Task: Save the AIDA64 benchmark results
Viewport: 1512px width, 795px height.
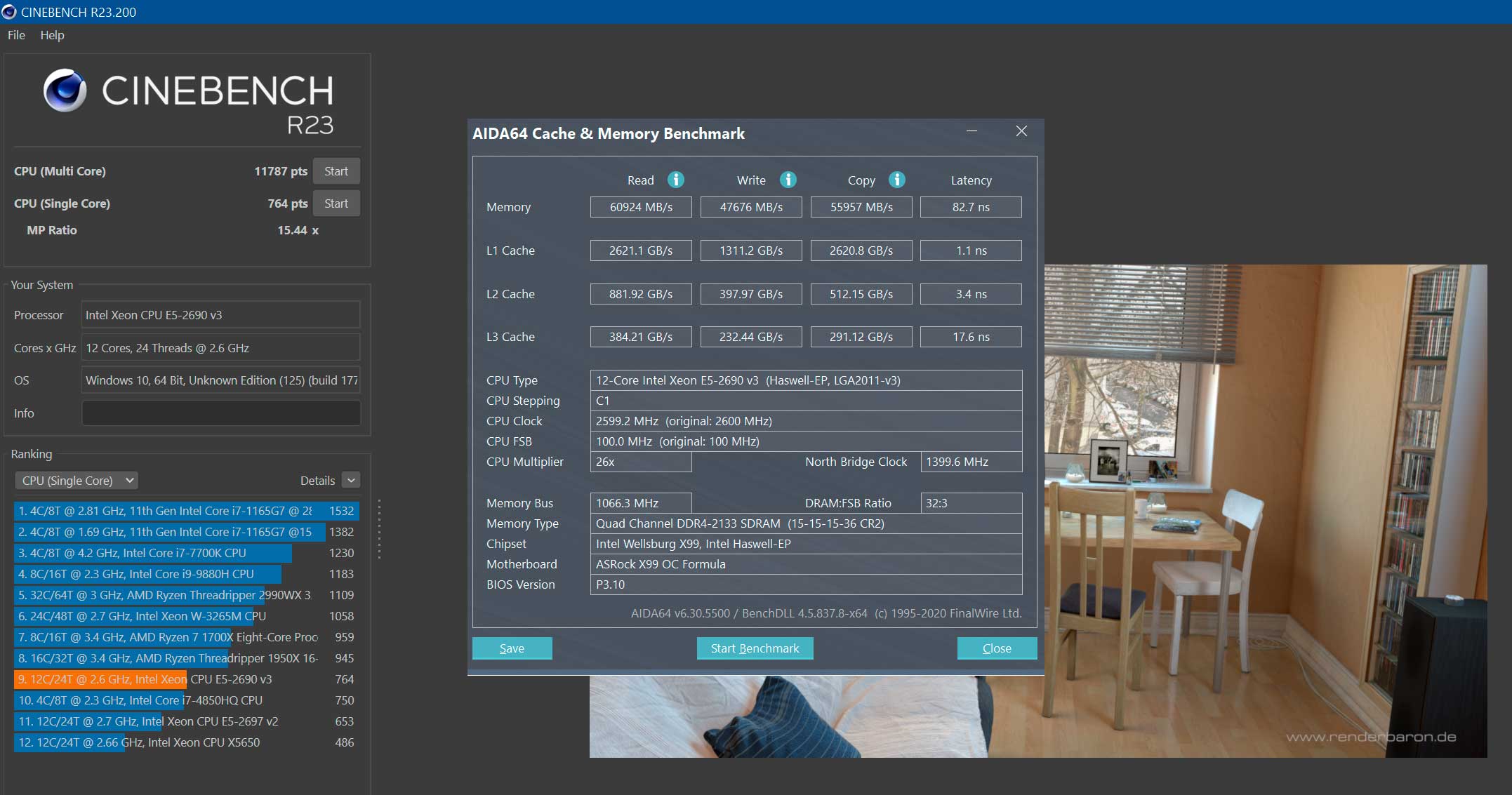Action: [512, 648]
